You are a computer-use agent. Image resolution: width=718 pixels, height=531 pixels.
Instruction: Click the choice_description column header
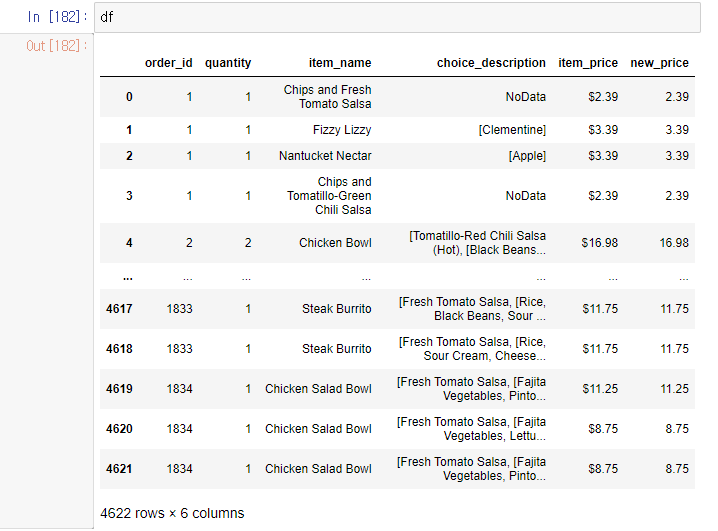click(491, 63)
